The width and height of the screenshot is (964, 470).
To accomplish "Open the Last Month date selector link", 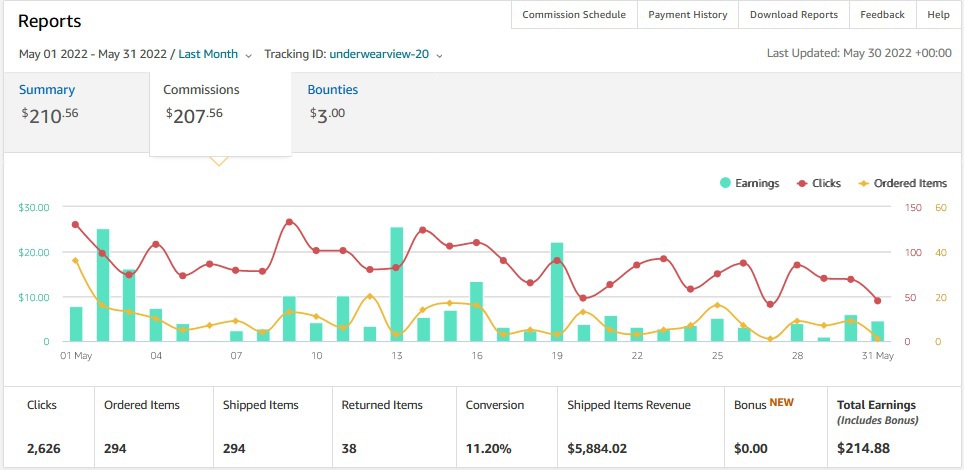I will coord(208,54).
